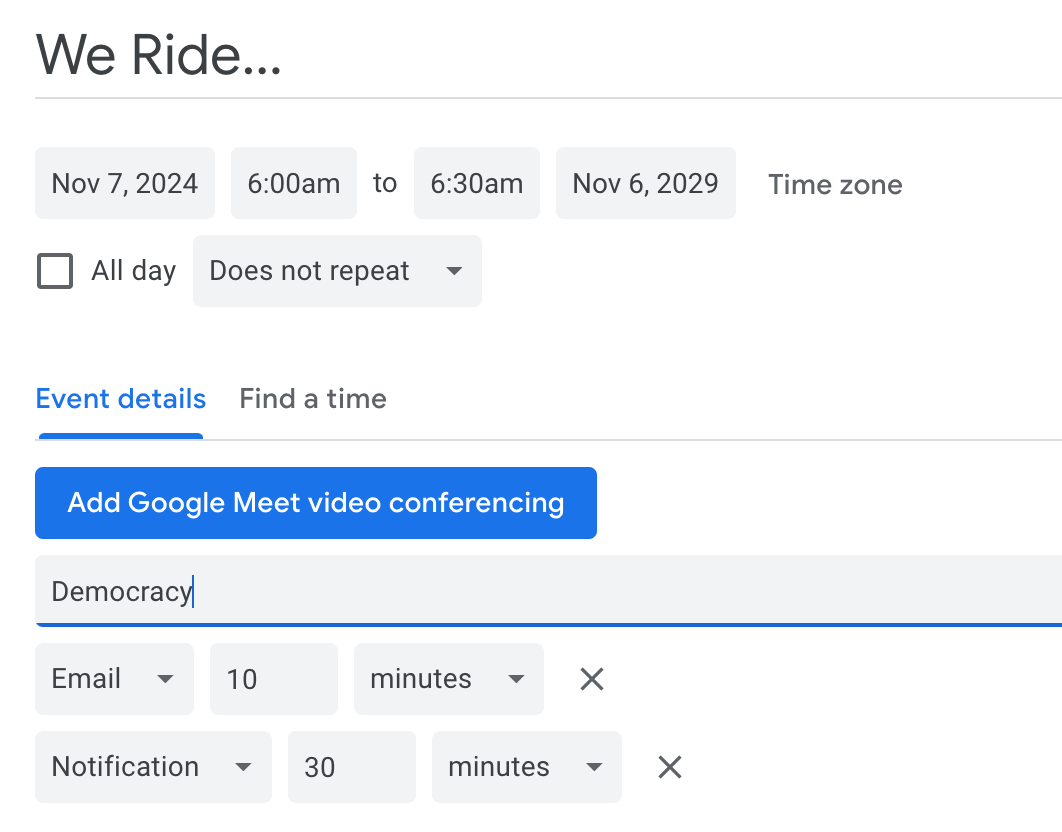Remove the Email 10 minutes reminder

tap(592, 680)
